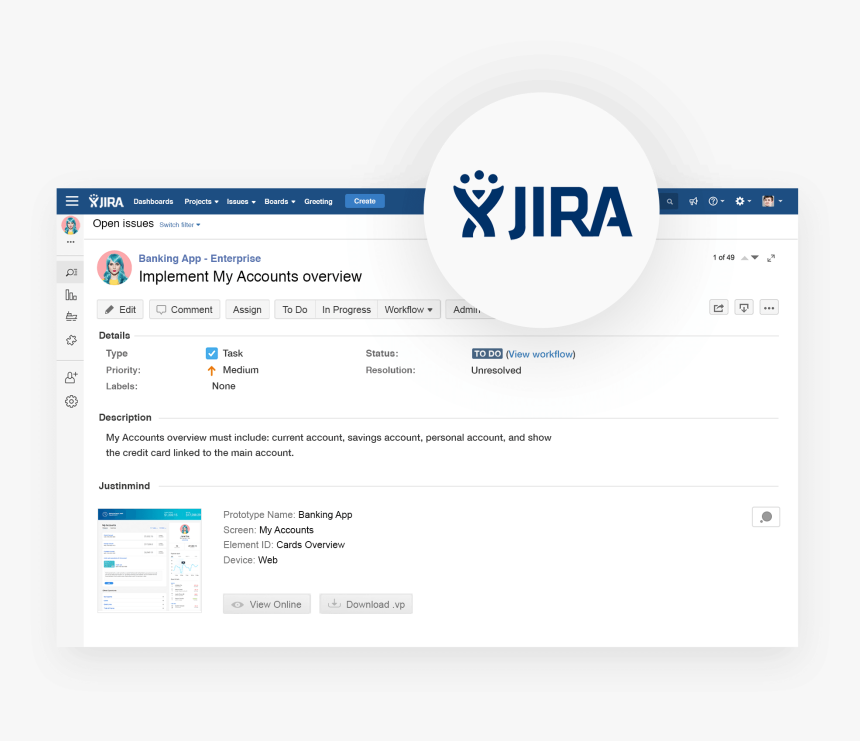Click the Edit button
The image size is (860, 741).
(x=120, y=309)
